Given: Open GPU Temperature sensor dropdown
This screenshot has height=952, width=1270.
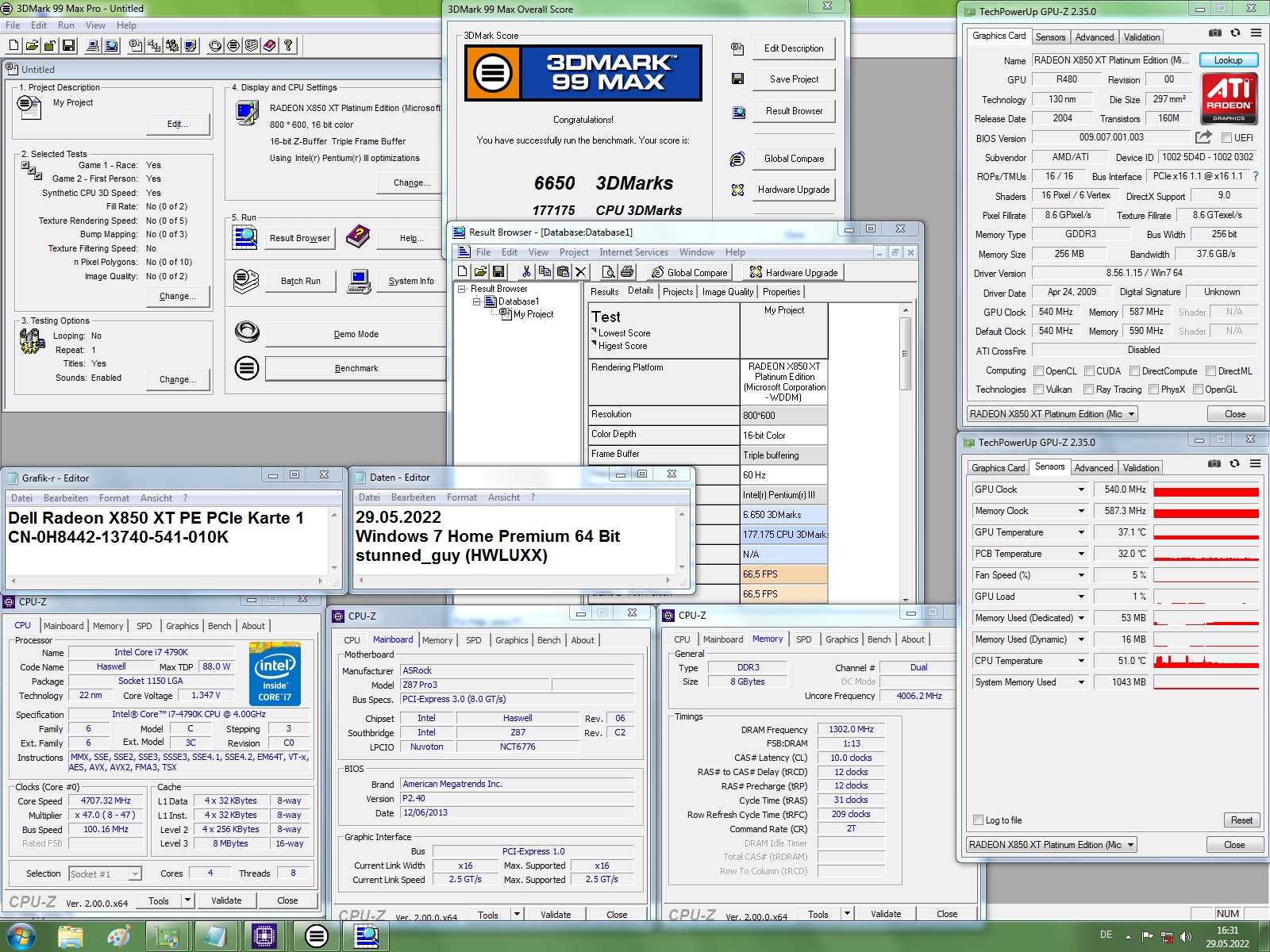Looking at the screenshot, I should click(1080, 532).
